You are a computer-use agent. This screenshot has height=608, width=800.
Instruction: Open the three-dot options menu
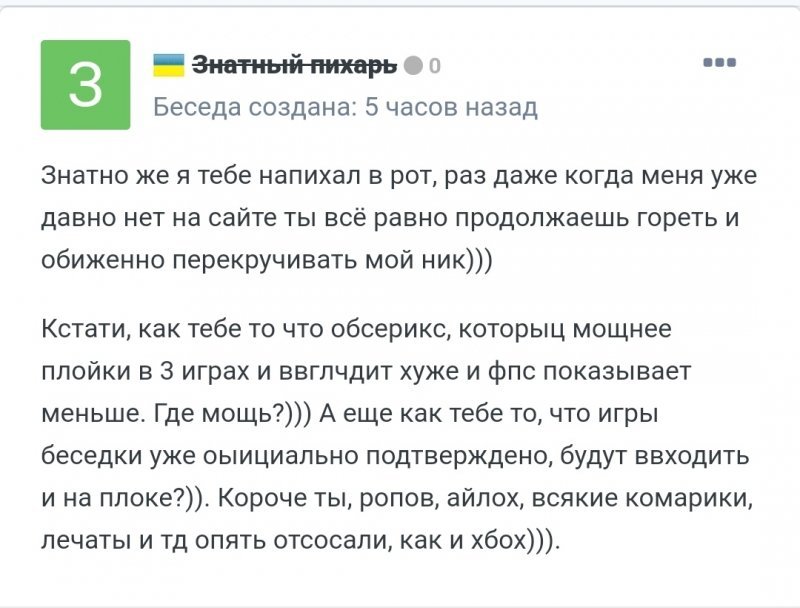click(x=719, y=63)
